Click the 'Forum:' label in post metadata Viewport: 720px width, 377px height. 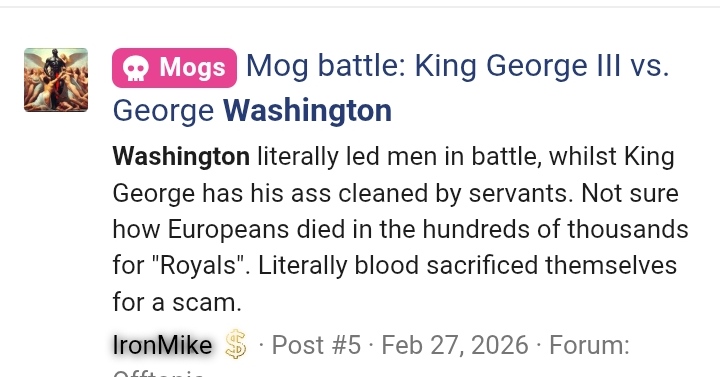click(x=589, y=345)
